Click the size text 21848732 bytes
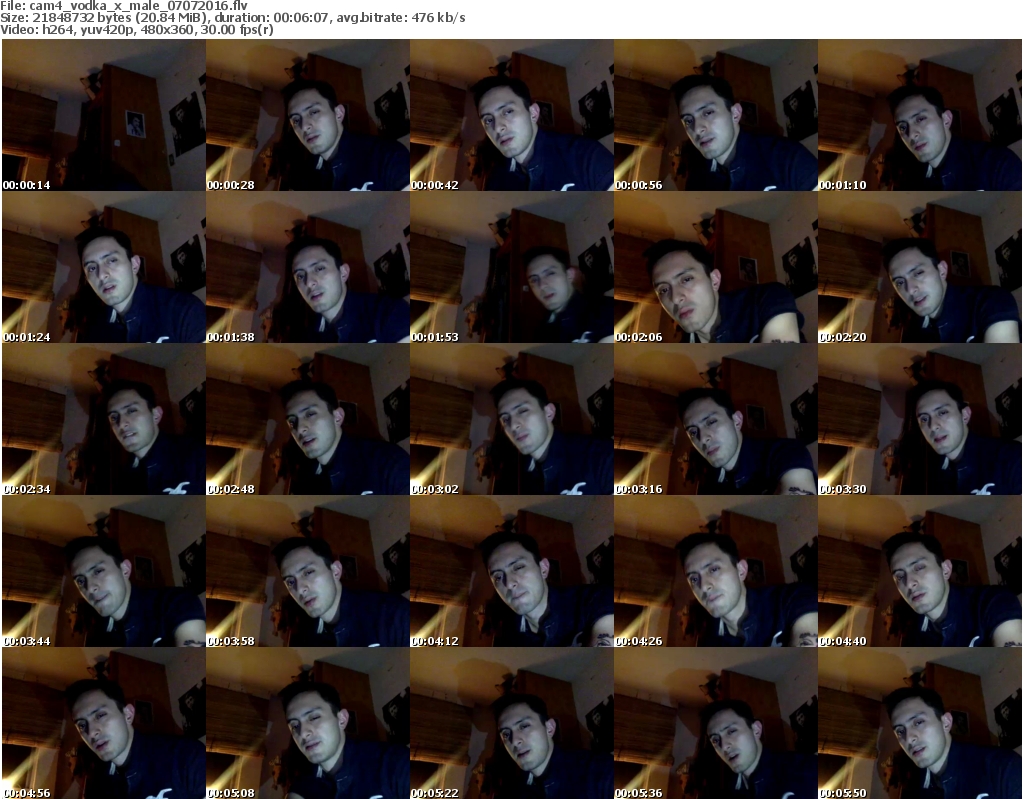1024x799 pixels. [82, 18]
